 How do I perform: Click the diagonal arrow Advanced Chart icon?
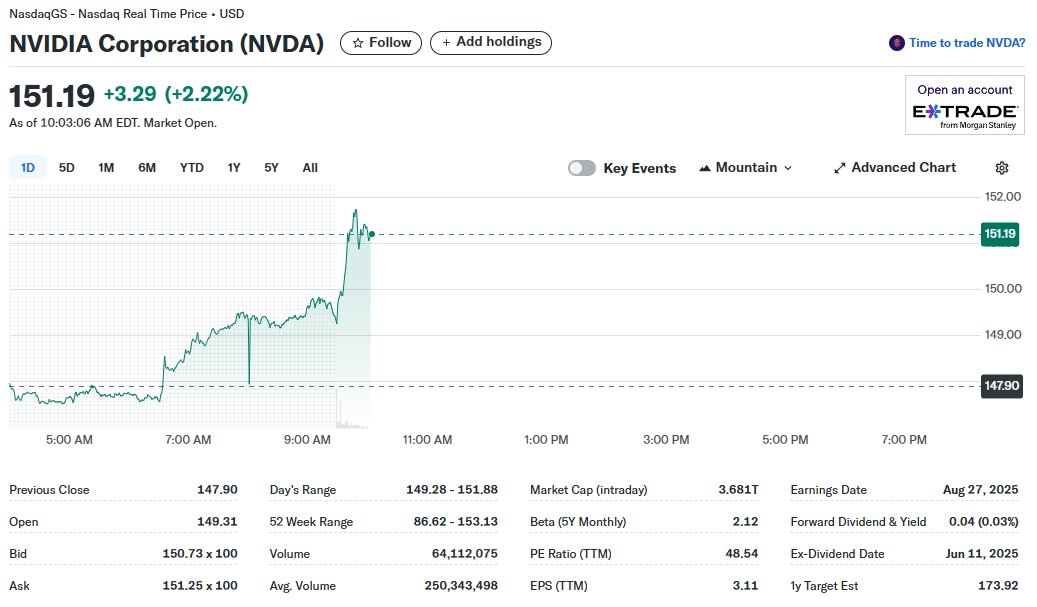(838, 167)
